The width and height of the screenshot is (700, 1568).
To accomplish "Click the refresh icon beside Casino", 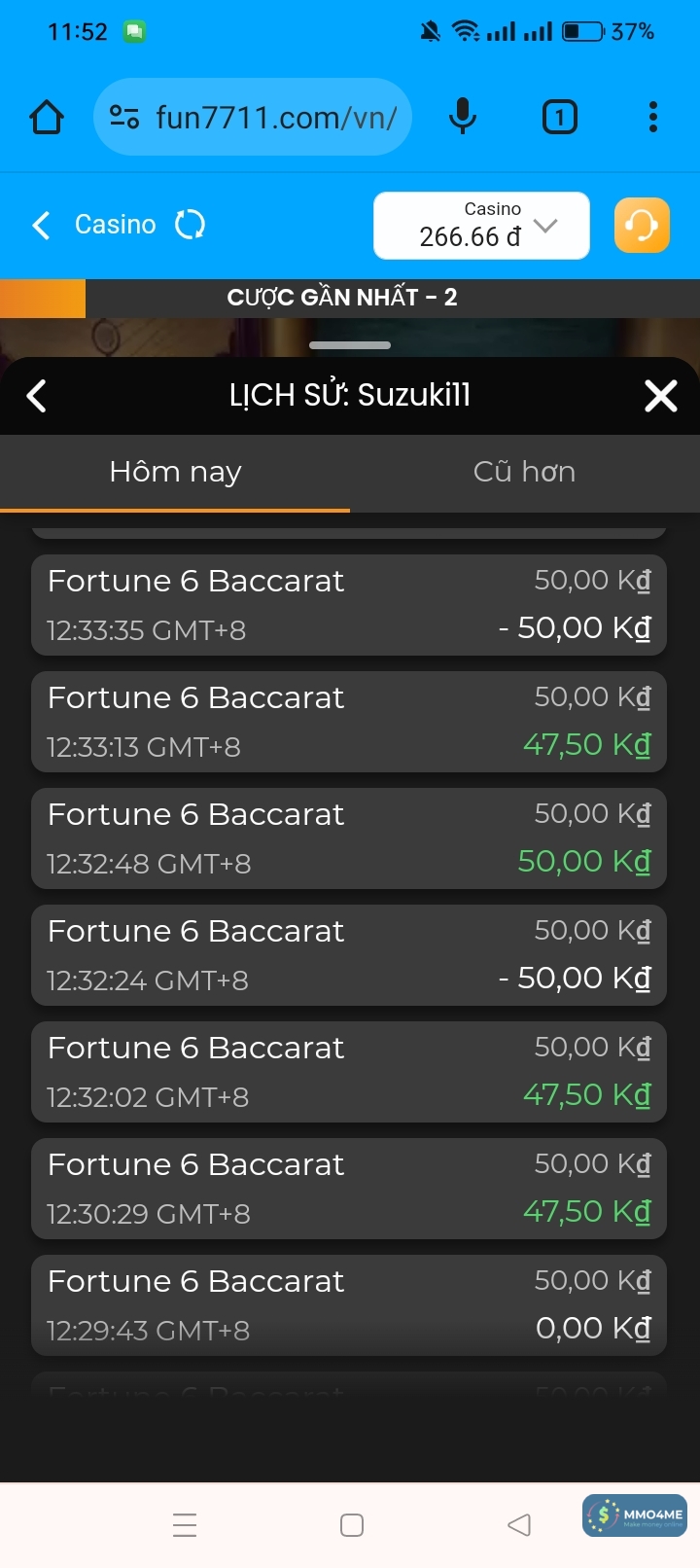I will point(190,226).
